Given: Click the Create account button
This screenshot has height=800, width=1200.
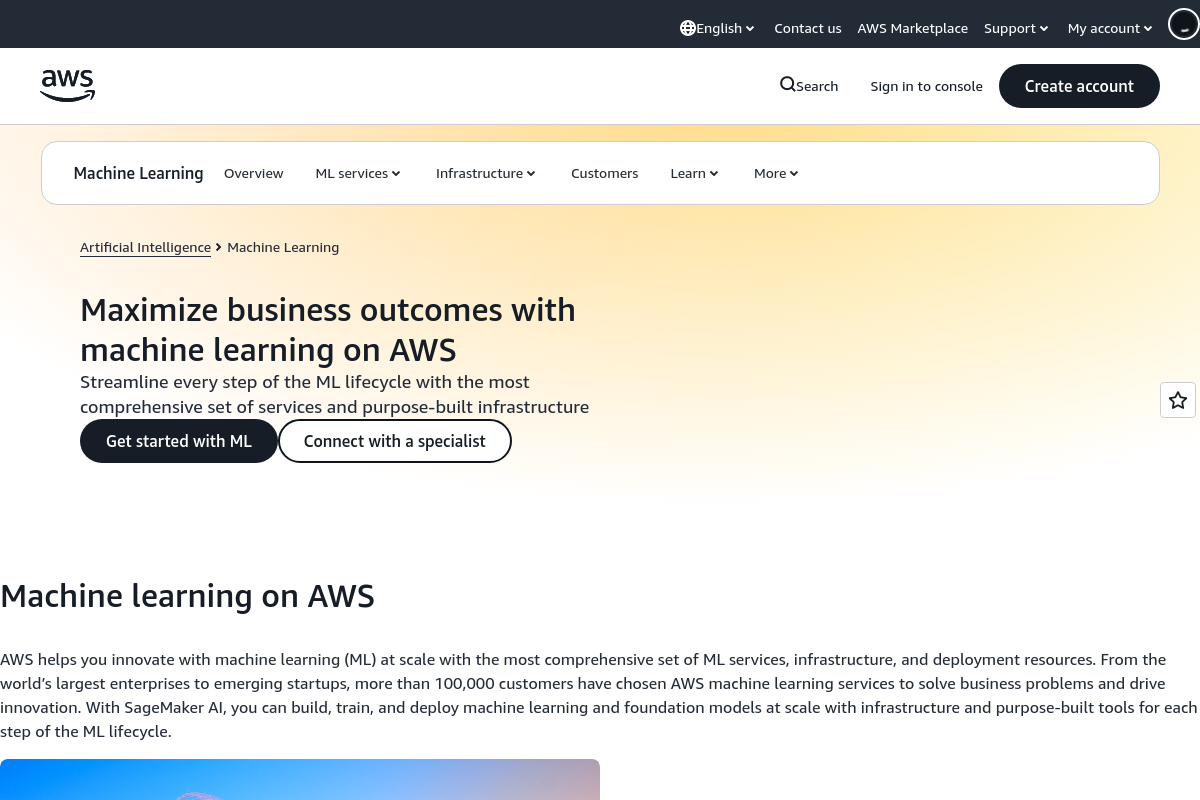Looking at the screenshot, I should click(x=1079, y=86).
